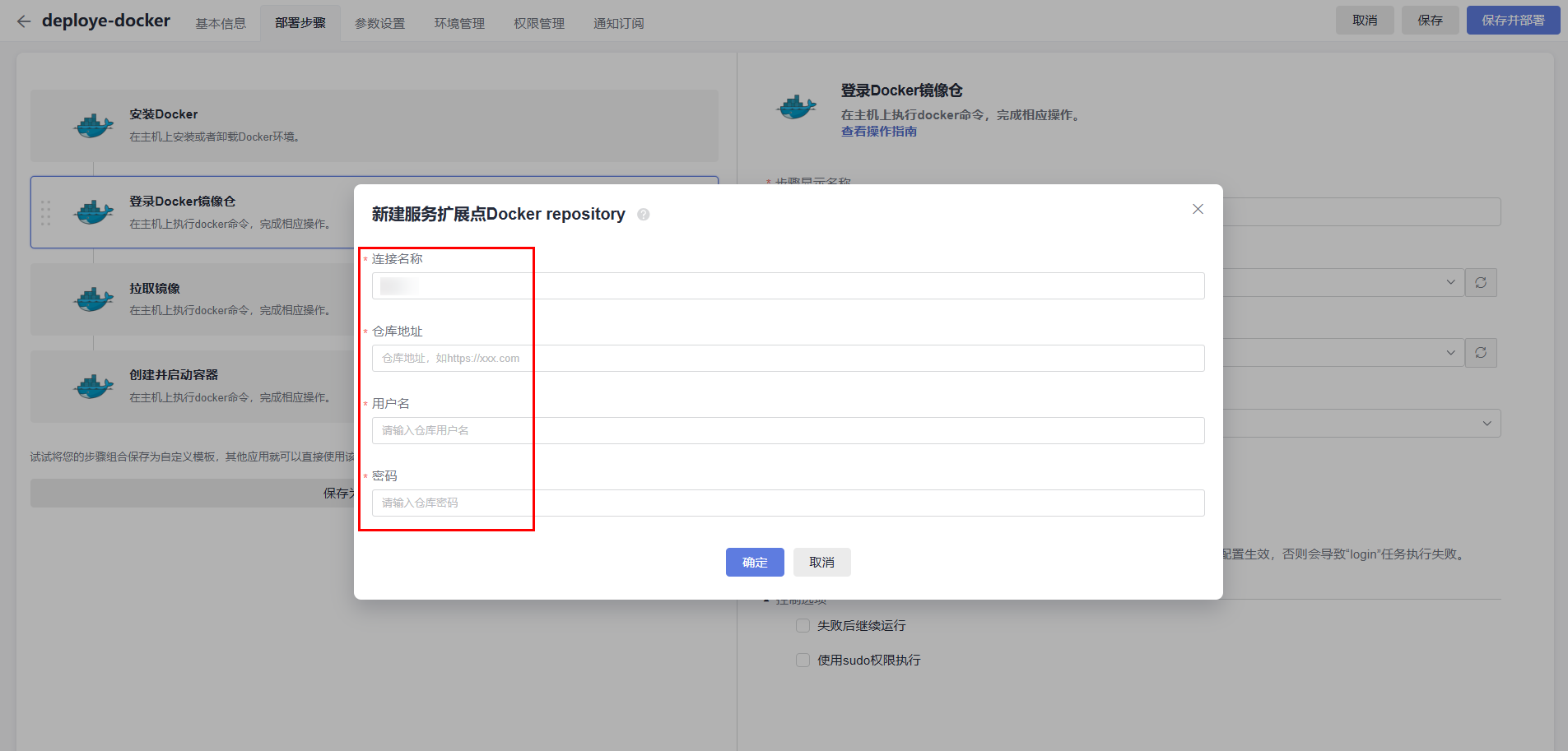1568x751 pixels.
Task: Switch to 基本信息 tab
Action: (221, 23)
